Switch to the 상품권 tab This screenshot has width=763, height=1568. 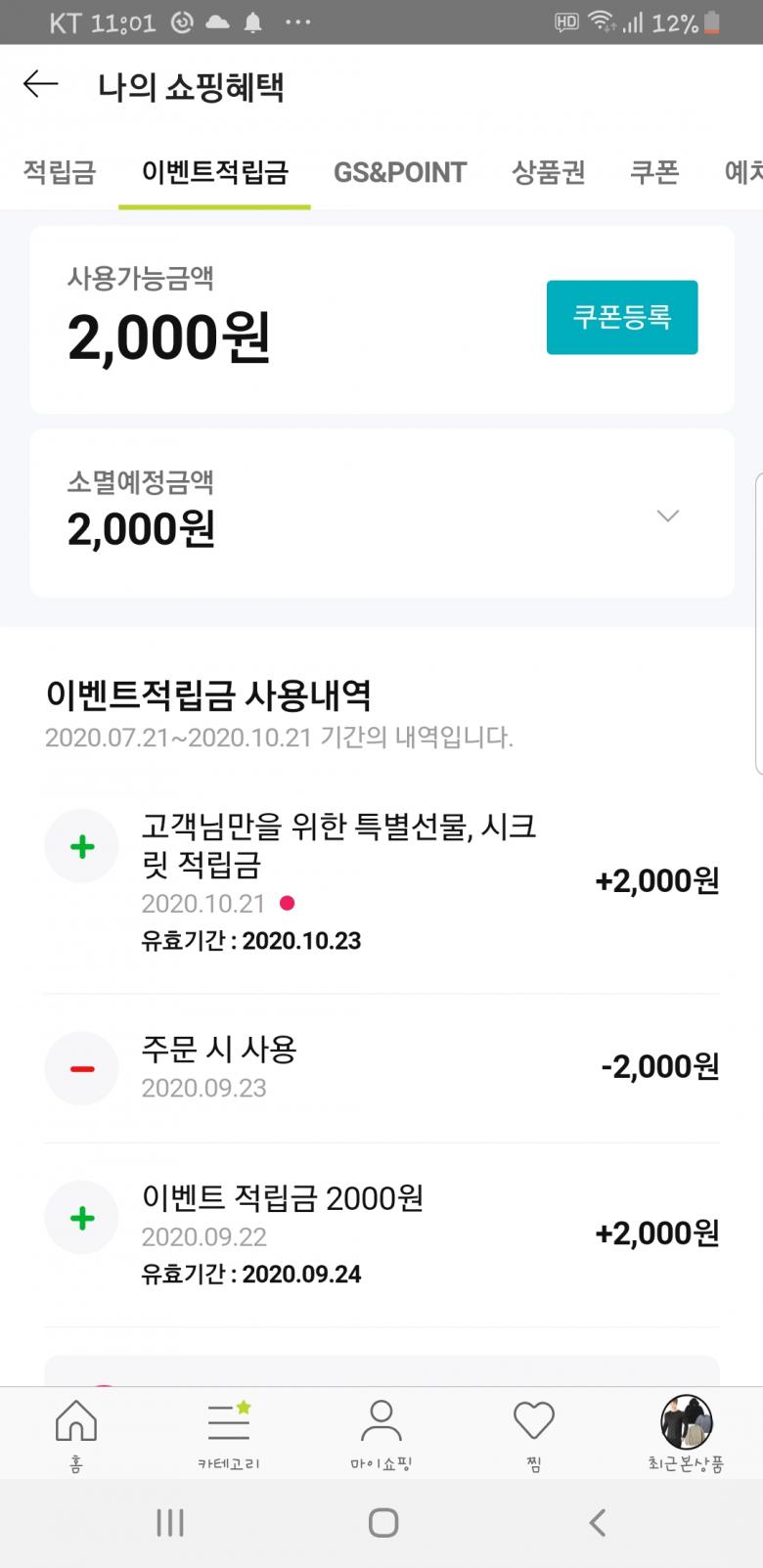[549, 172]
